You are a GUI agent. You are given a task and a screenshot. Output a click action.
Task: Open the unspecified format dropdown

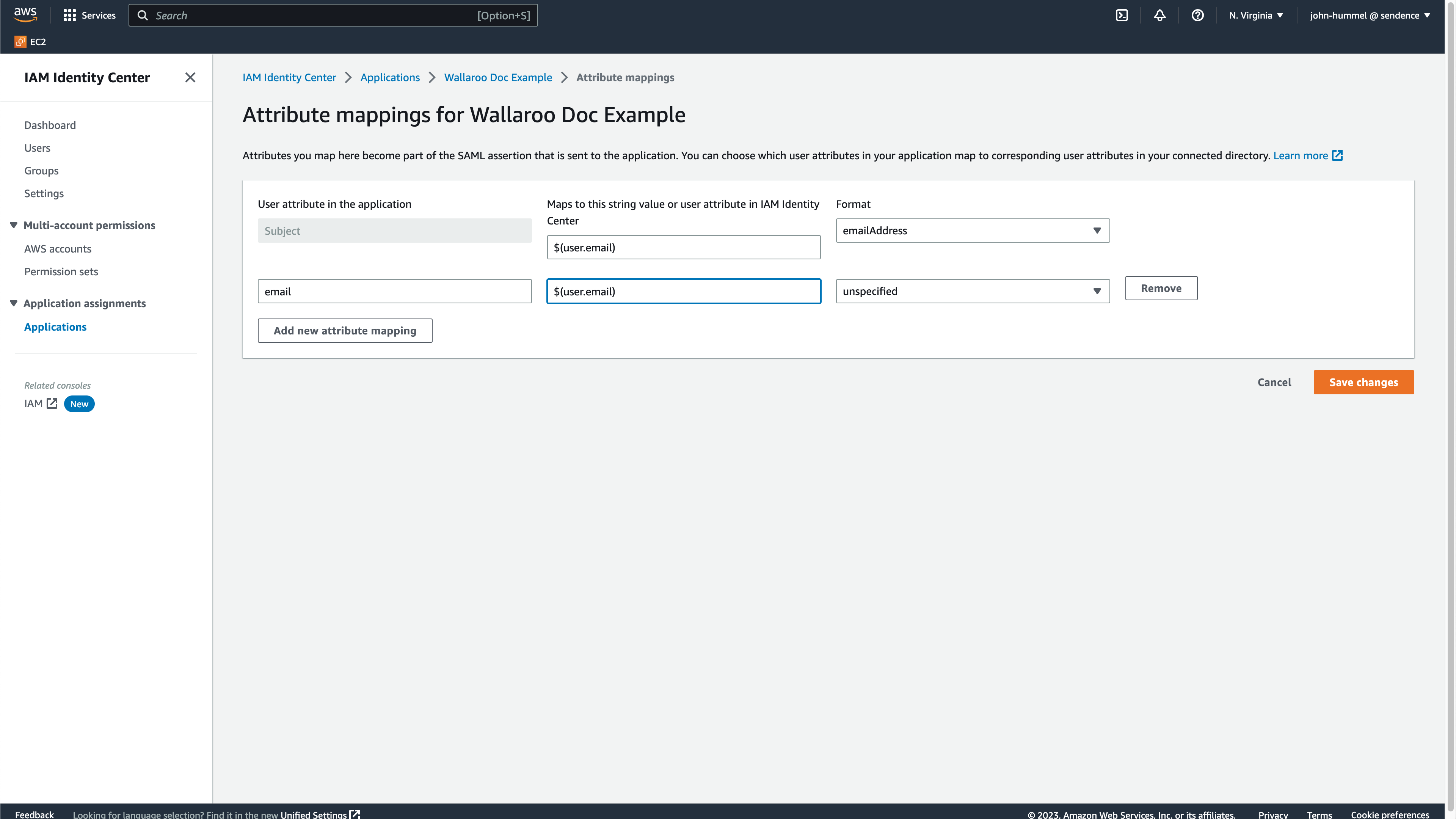point(972,291)
